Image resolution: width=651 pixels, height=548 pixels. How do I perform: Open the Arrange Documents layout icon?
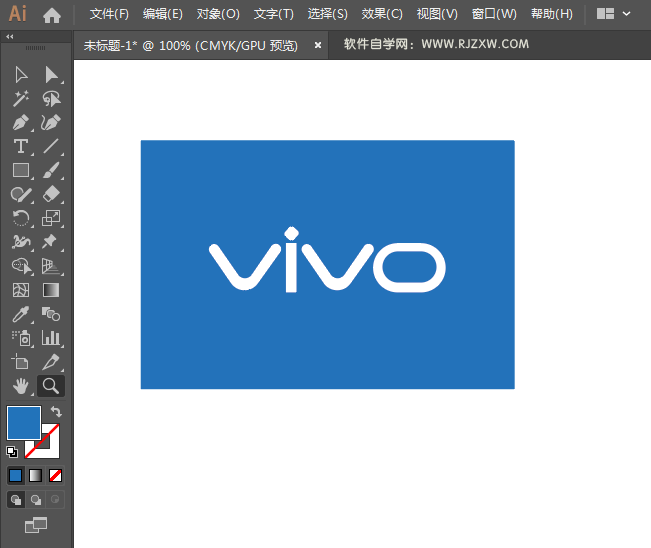605,14
